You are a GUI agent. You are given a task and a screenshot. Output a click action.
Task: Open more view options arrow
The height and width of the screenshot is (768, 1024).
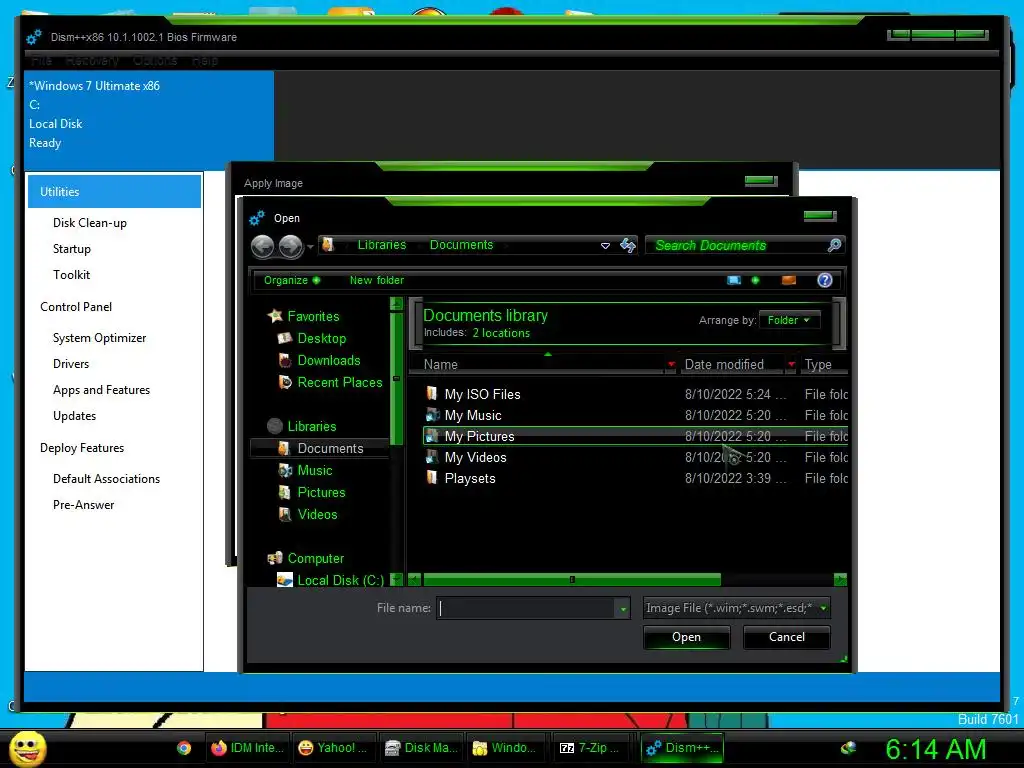(756, 280)
